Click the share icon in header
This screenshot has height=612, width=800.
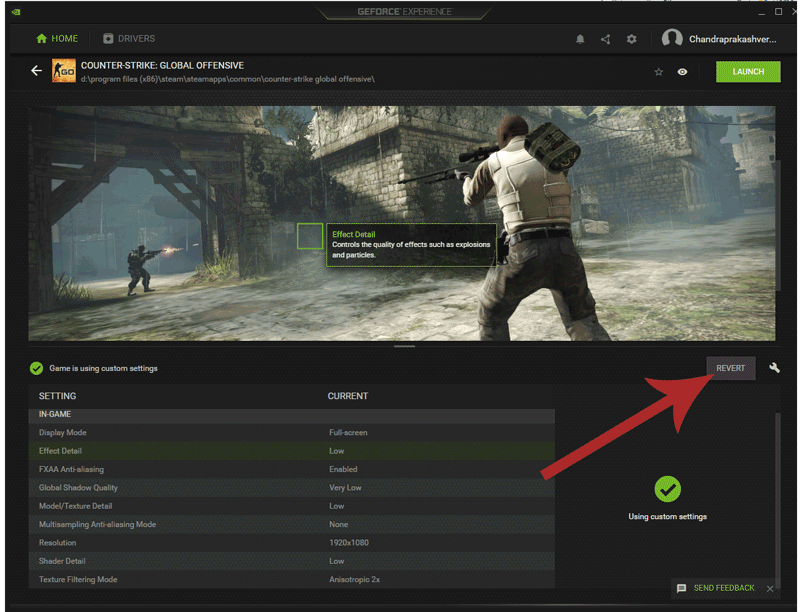(606, 39)
